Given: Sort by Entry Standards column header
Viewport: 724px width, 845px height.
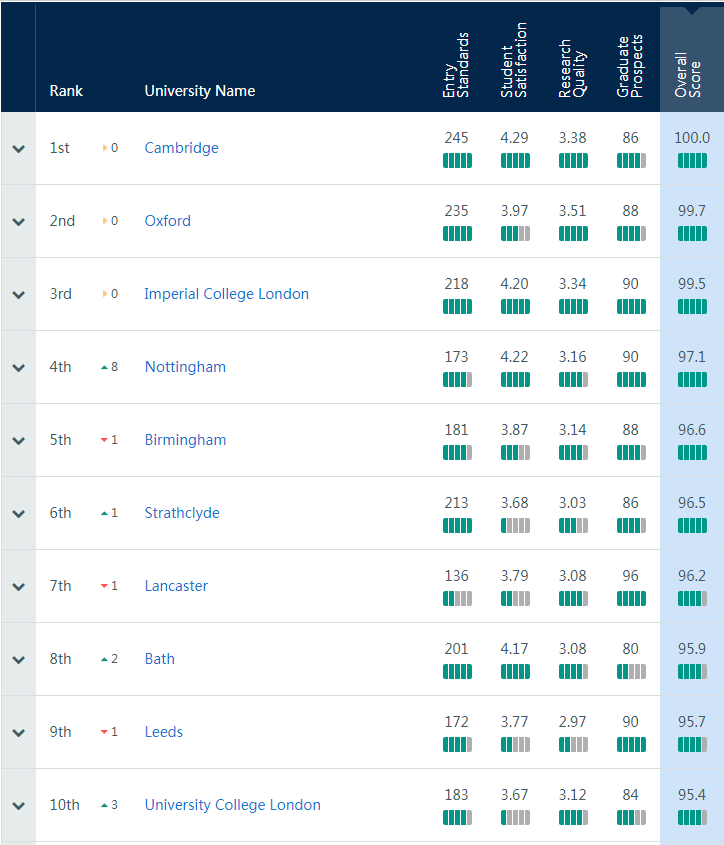Looking at the screenshot, I should (x=456, y=65).
